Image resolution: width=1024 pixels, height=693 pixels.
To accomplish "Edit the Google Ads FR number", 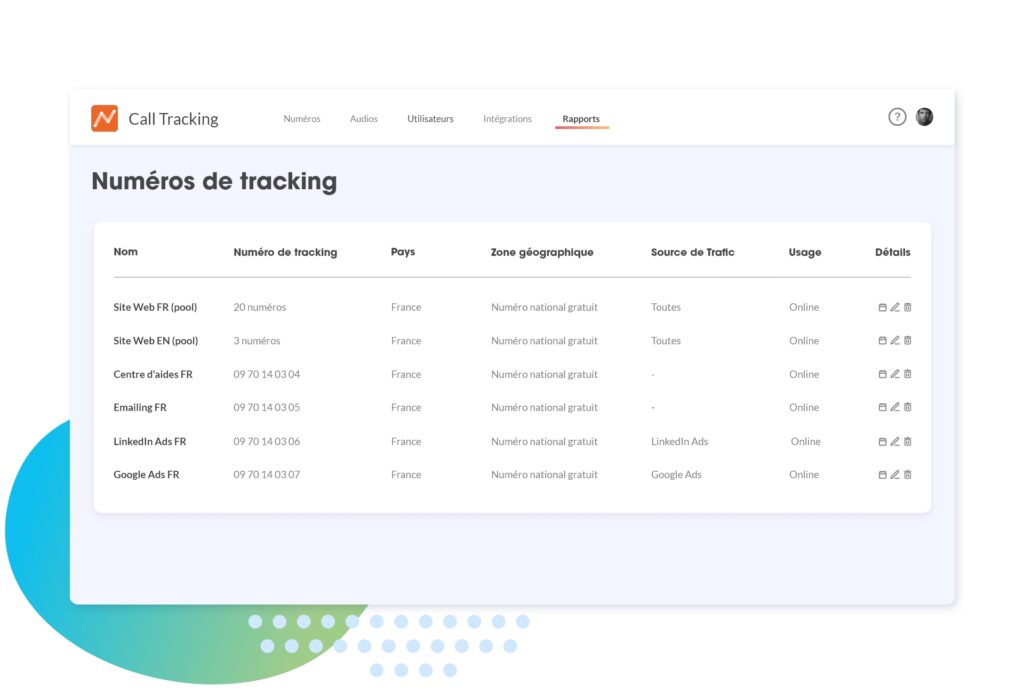I will pos(895,474).
